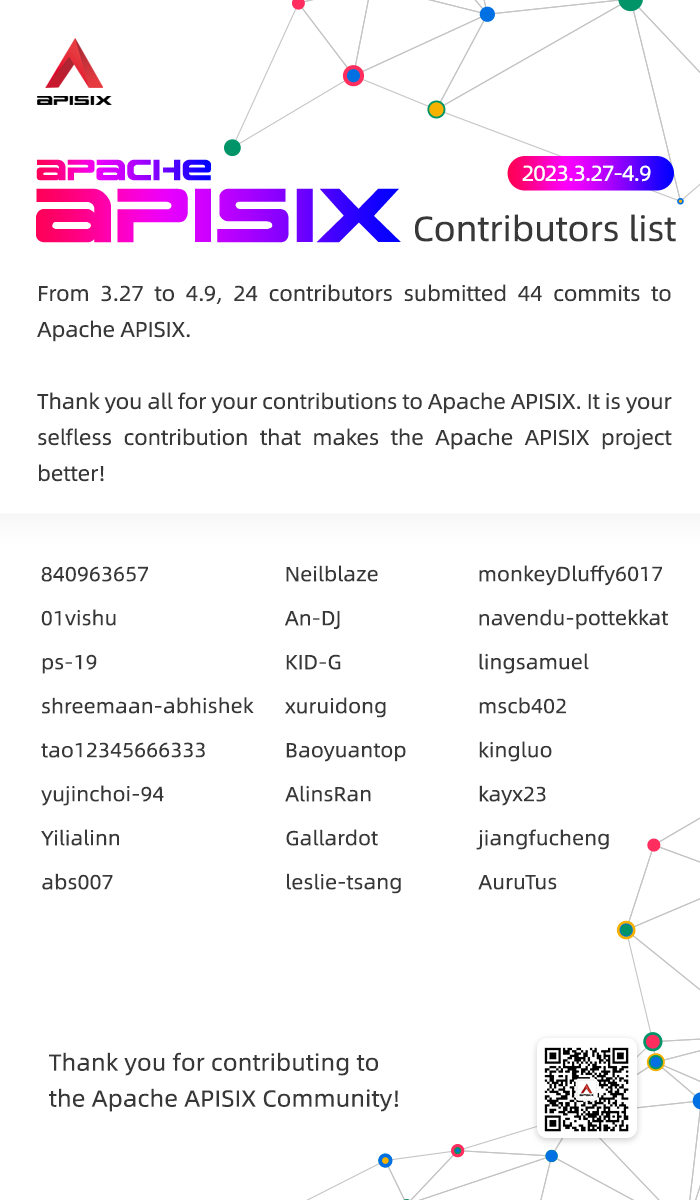Select contributor leslie-tsang
Viewport: 700px width, 1200px height.
[x=343, y=882]
